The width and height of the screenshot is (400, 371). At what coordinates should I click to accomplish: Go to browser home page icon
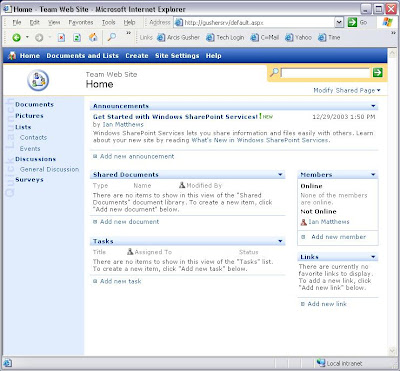click(x=93, y=37)
